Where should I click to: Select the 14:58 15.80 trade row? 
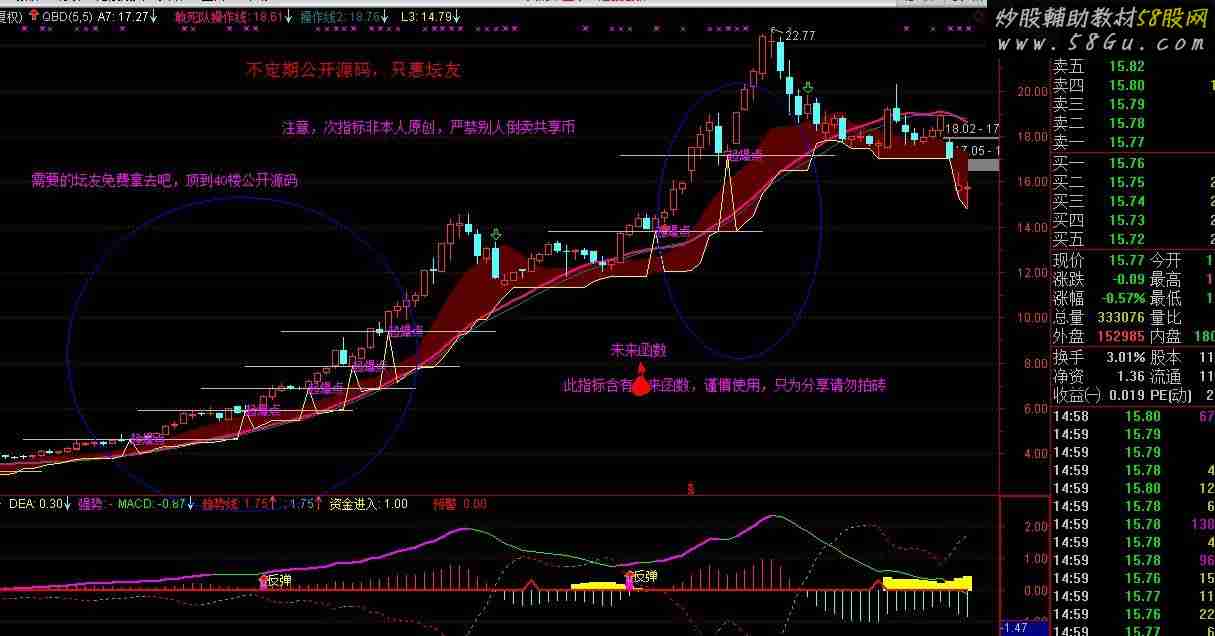click(1134, 416)
